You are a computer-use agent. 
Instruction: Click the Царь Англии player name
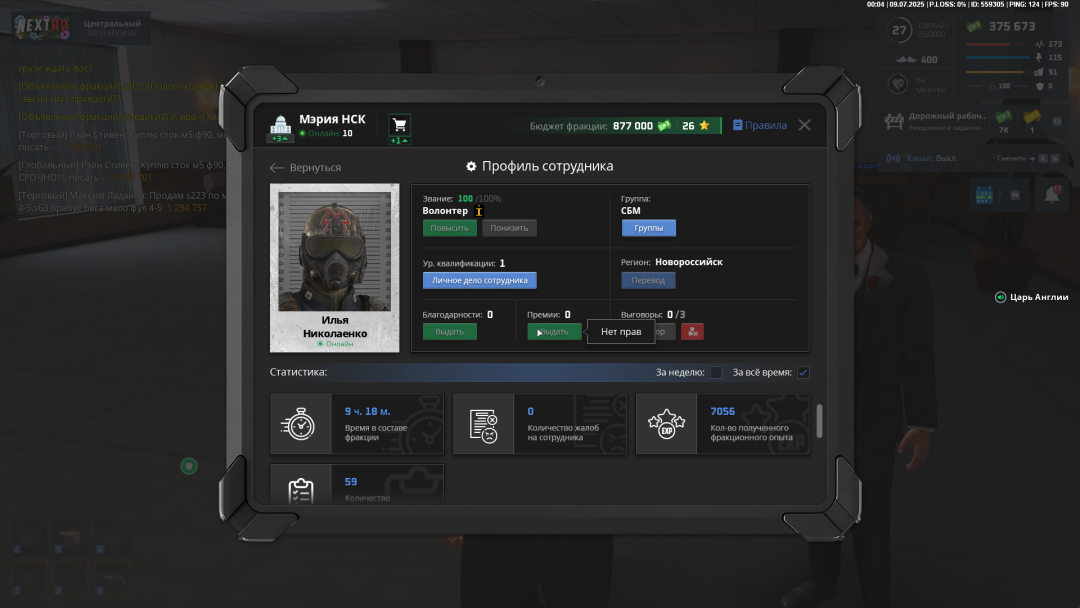[1039, 297]
